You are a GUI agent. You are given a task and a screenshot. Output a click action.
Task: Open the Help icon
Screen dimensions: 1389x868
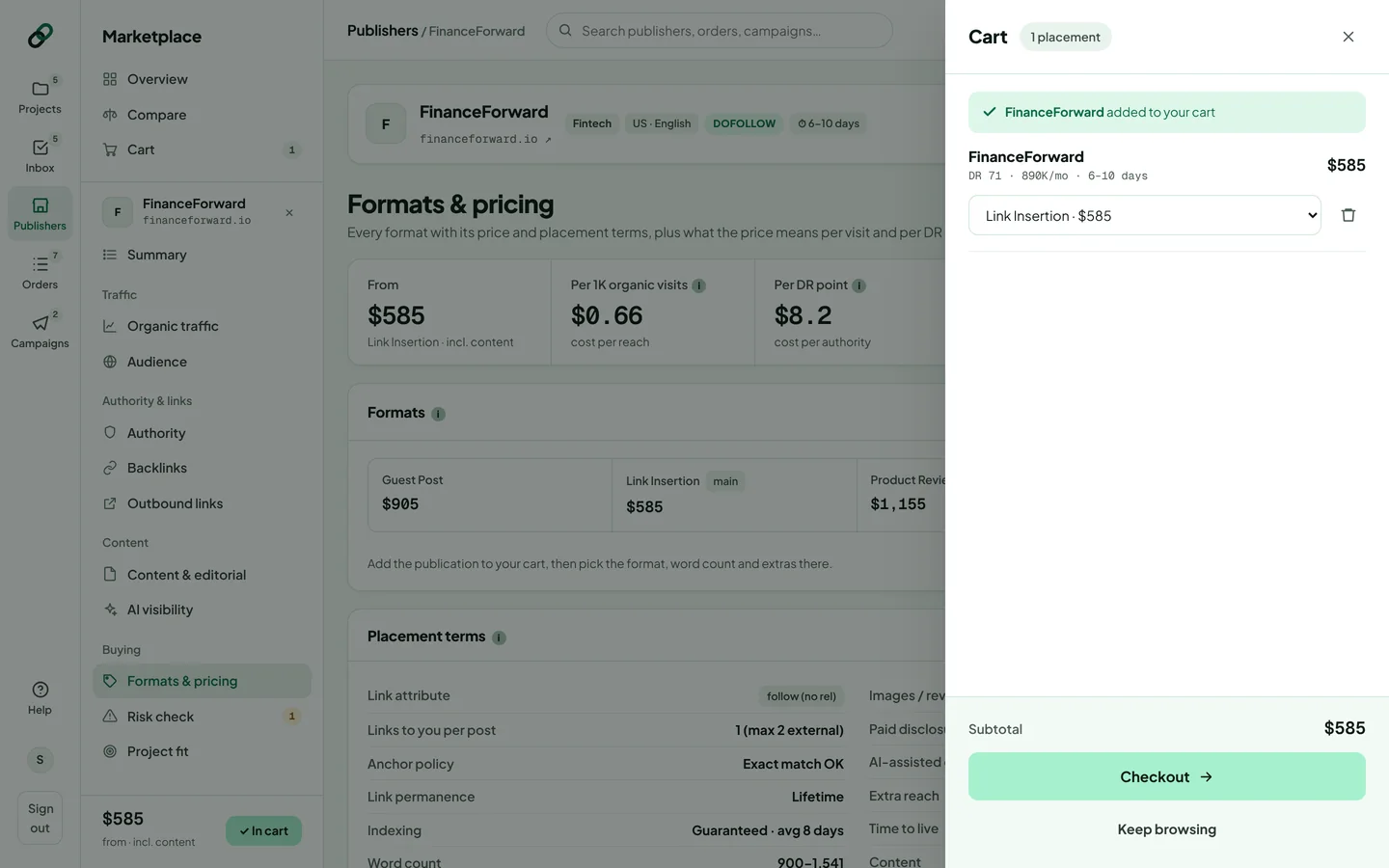(40, 698)
